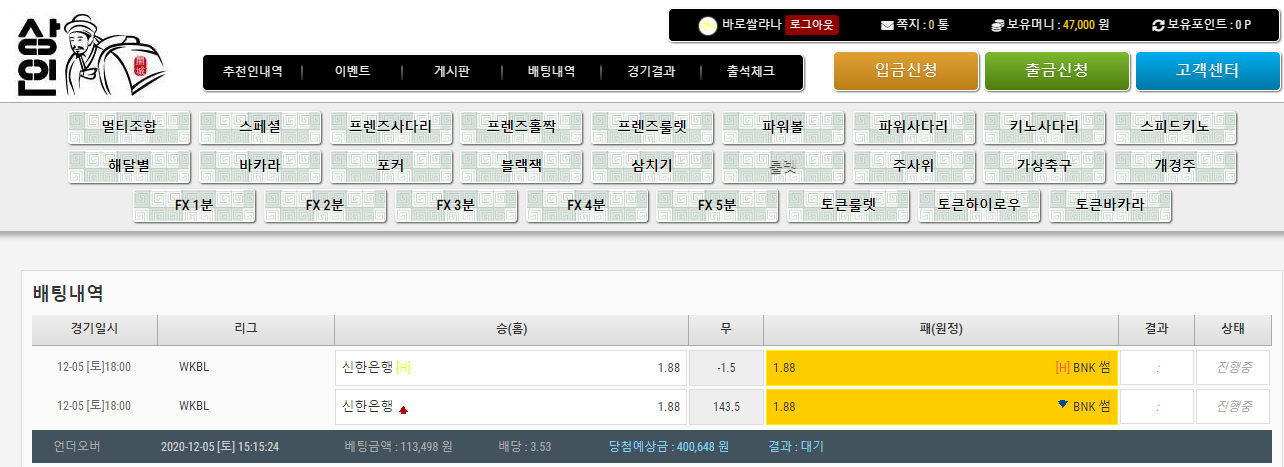Open the 경기결과 menu item
This screenshot has width=1284, height=467.
pos(651,72)
